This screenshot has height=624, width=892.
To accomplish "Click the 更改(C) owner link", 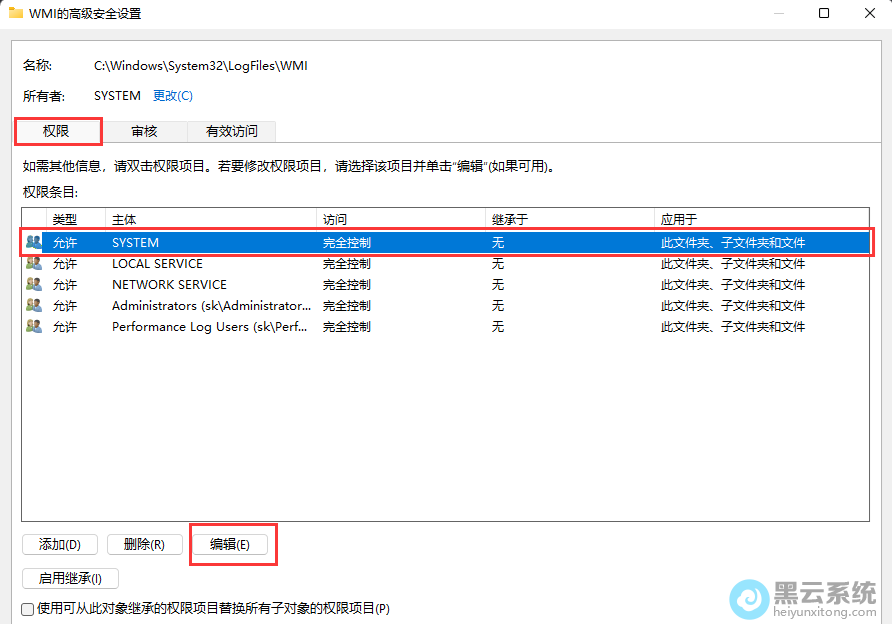I will 172,96.
